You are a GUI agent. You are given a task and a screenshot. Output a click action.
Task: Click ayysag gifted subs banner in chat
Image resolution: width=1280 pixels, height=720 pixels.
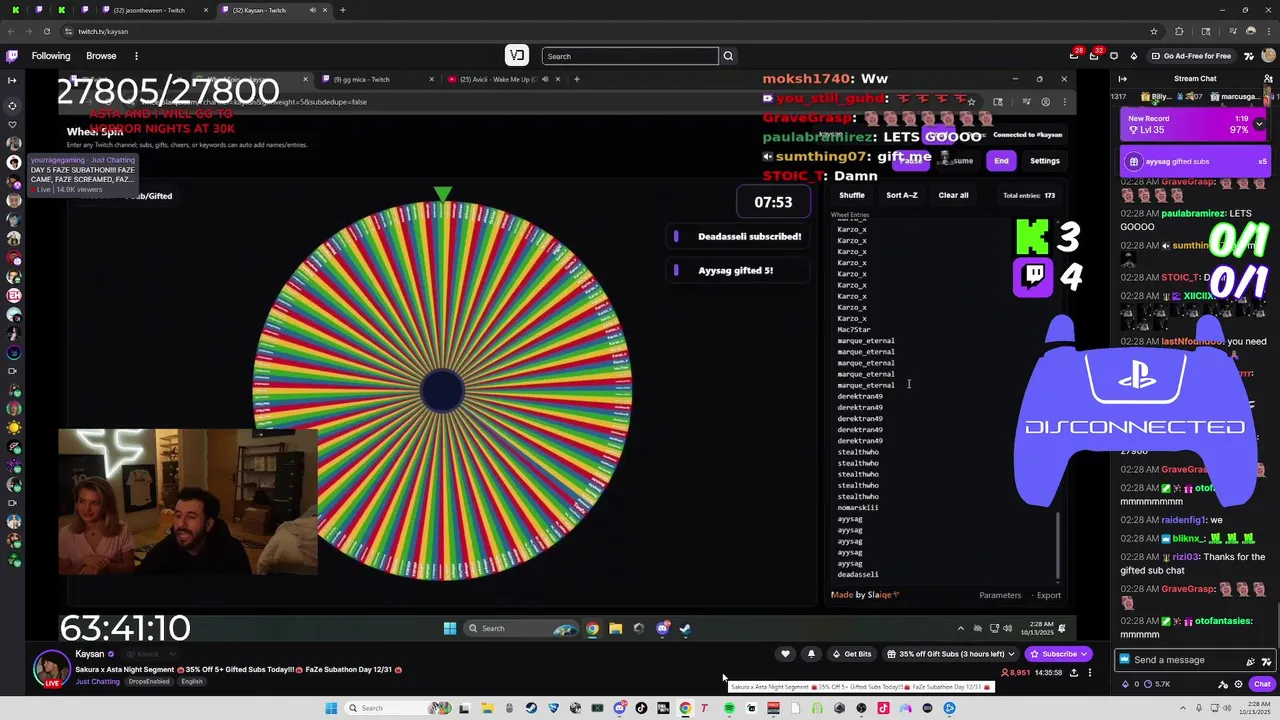pos(1196,161)
